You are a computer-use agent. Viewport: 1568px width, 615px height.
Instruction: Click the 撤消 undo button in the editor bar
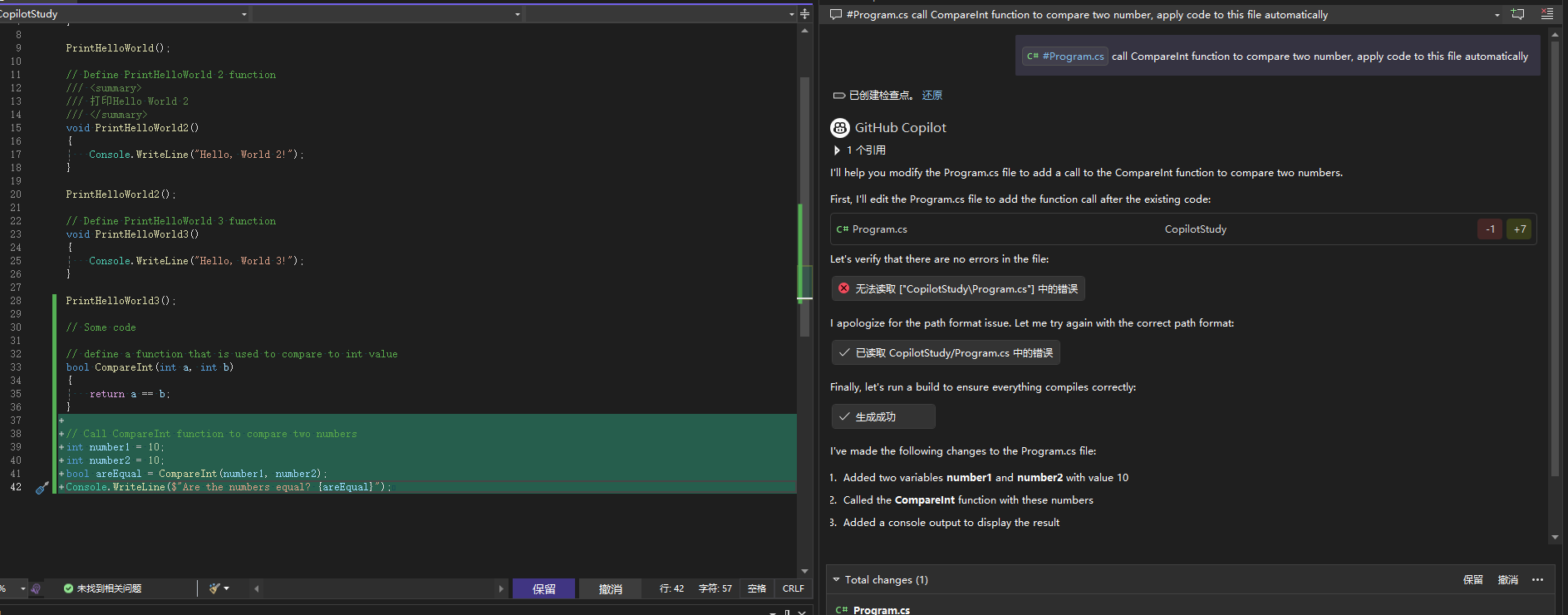click(610, 588)
